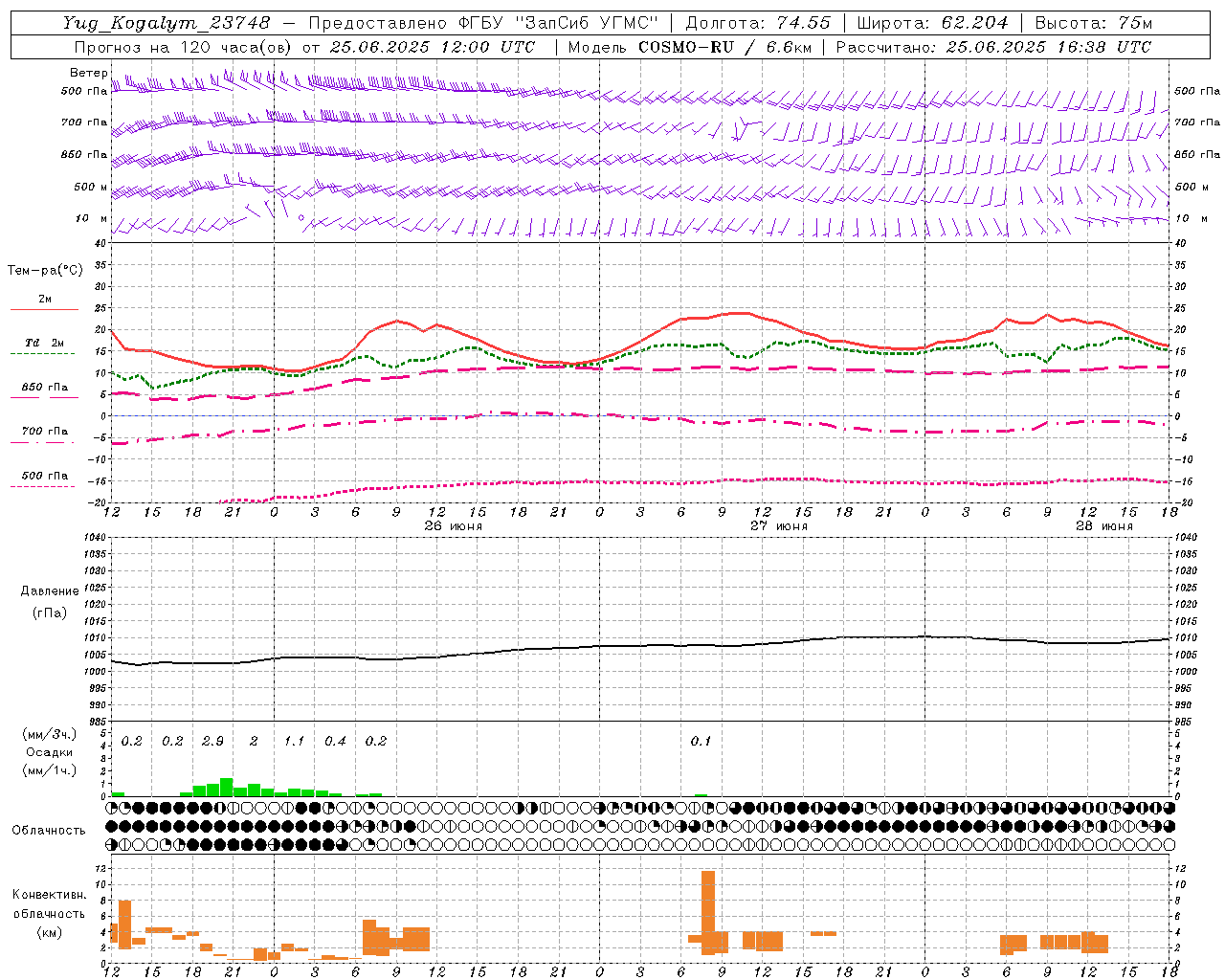Click the Облачность panel label

pyautogui.click(x=49, y=831)
